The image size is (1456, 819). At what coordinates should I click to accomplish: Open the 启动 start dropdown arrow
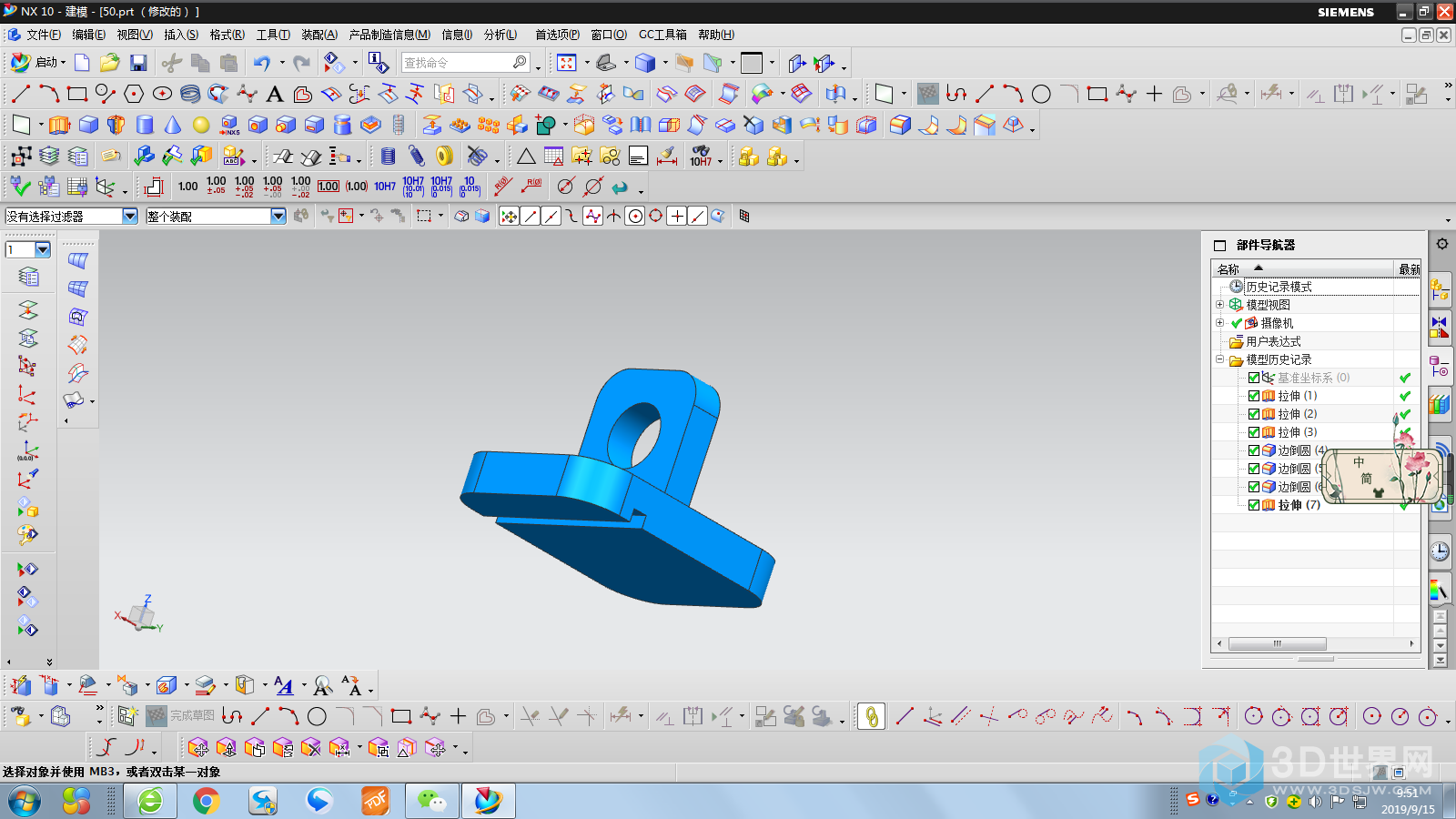(x=64, y=63)
